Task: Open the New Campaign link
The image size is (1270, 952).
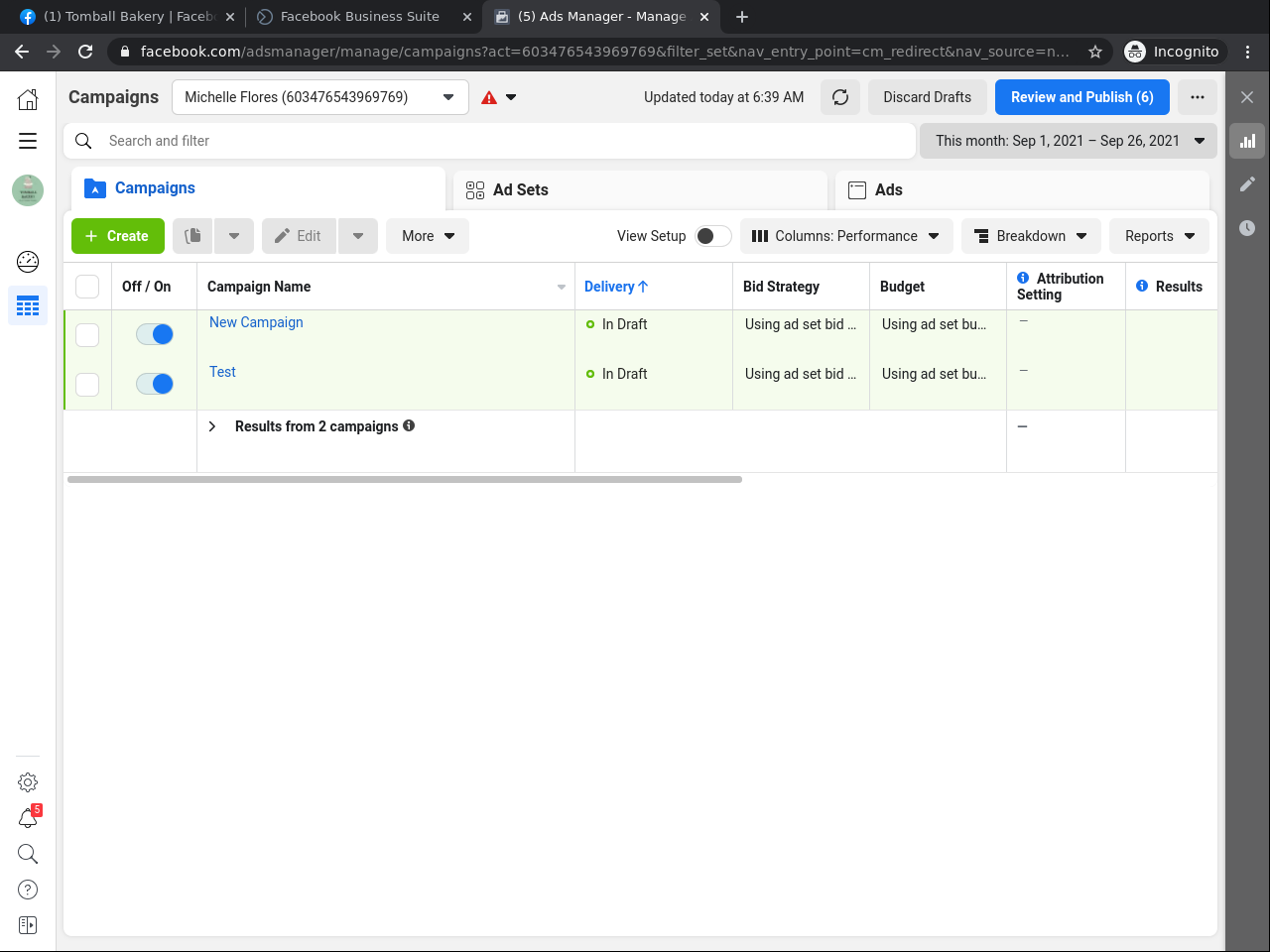Action: pyautogui.click(x=256, y=322)
